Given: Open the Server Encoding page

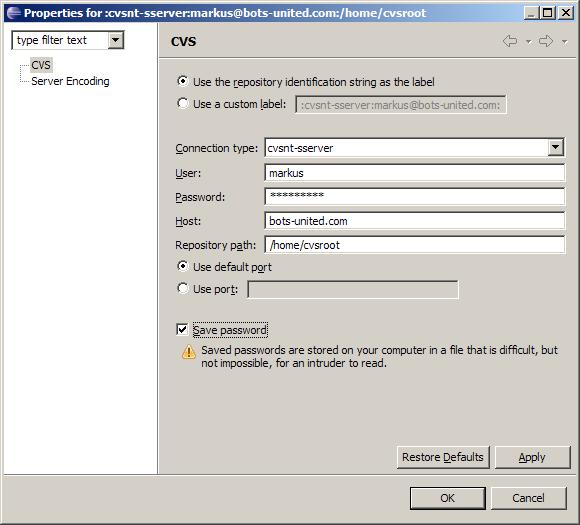Looking at the screenshot, I should [x=70, y=81].
